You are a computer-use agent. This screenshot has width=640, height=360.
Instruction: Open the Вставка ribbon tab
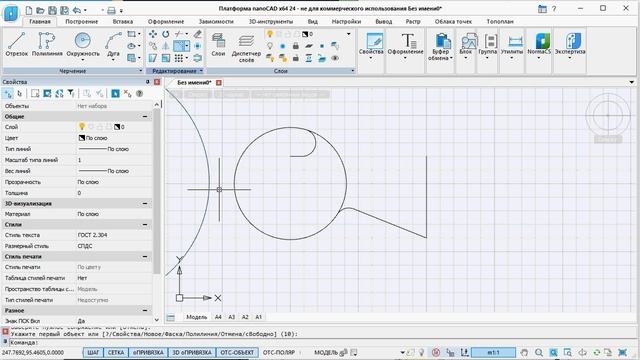[x=123, y=21]
